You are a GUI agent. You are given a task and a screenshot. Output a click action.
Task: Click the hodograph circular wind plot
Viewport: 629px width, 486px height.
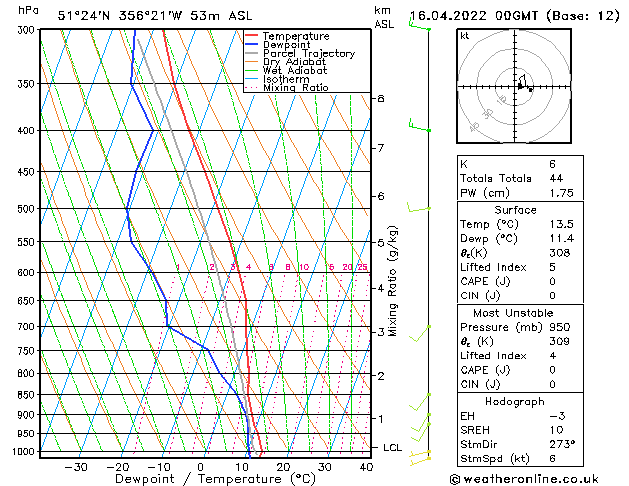516,87
